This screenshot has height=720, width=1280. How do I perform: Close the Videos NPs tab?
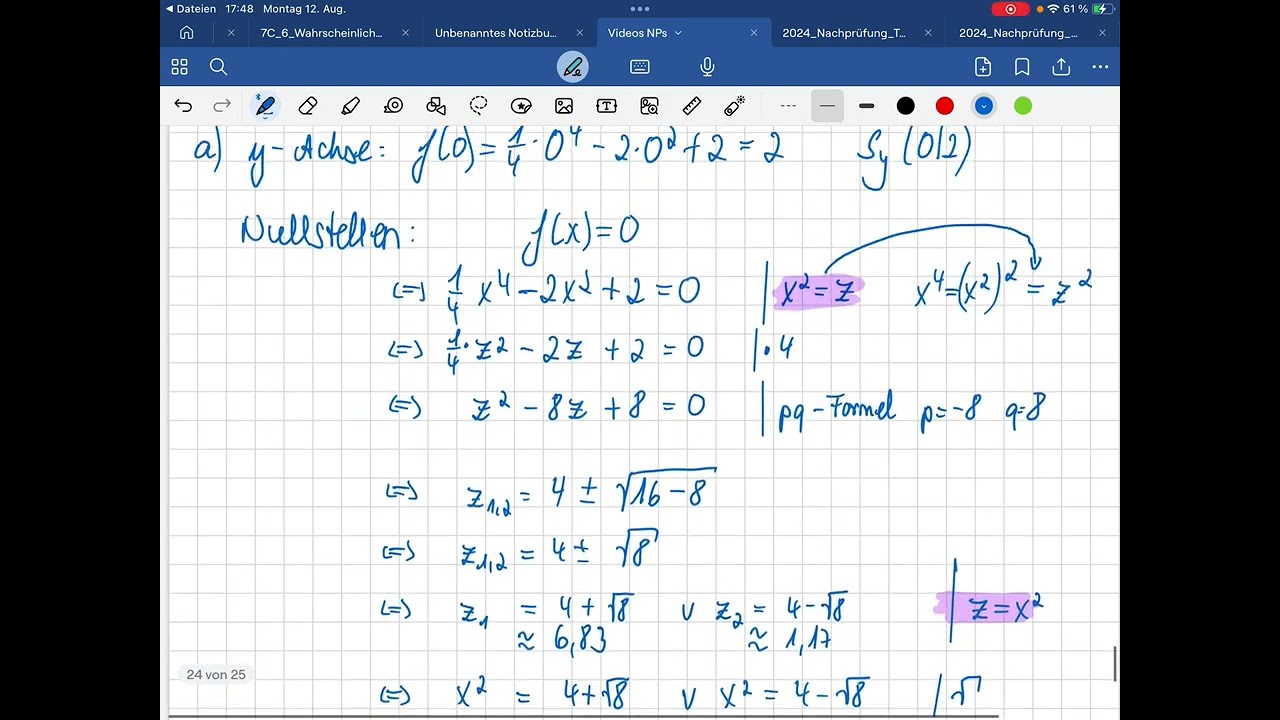[754, 33]
